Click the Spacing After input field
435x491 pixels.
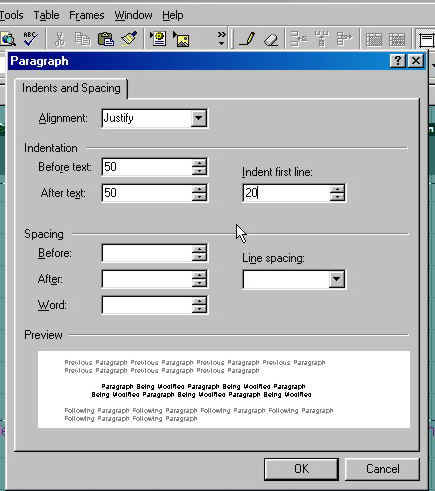(147, 279)
